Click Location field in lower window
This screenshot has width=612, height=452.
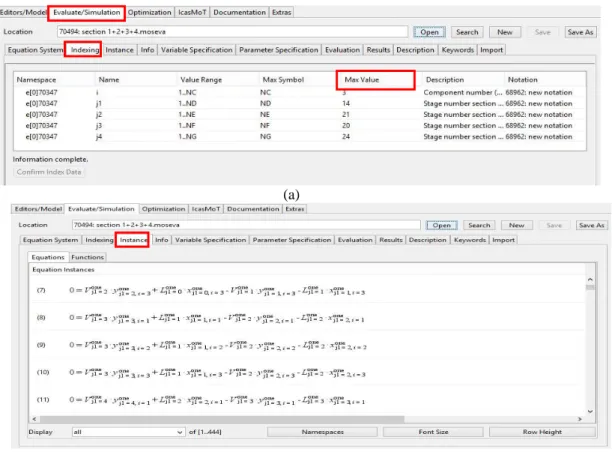tap(246, 225)
